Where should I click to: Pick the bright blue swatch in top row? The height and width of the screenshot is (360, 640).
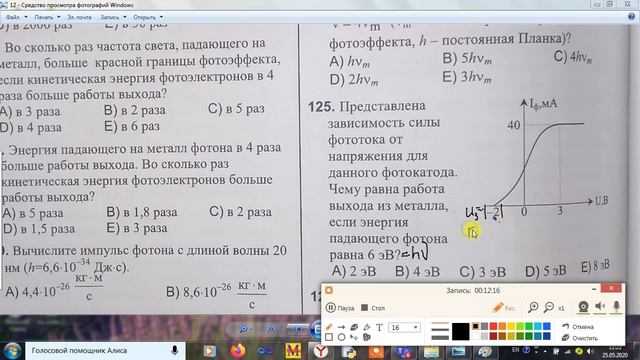pos(547,326)
